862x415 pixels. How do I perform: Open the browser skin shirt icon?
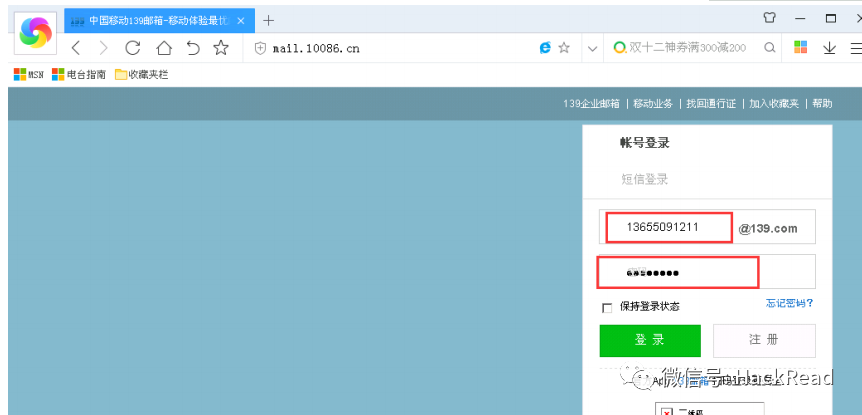tap(770, 18)
